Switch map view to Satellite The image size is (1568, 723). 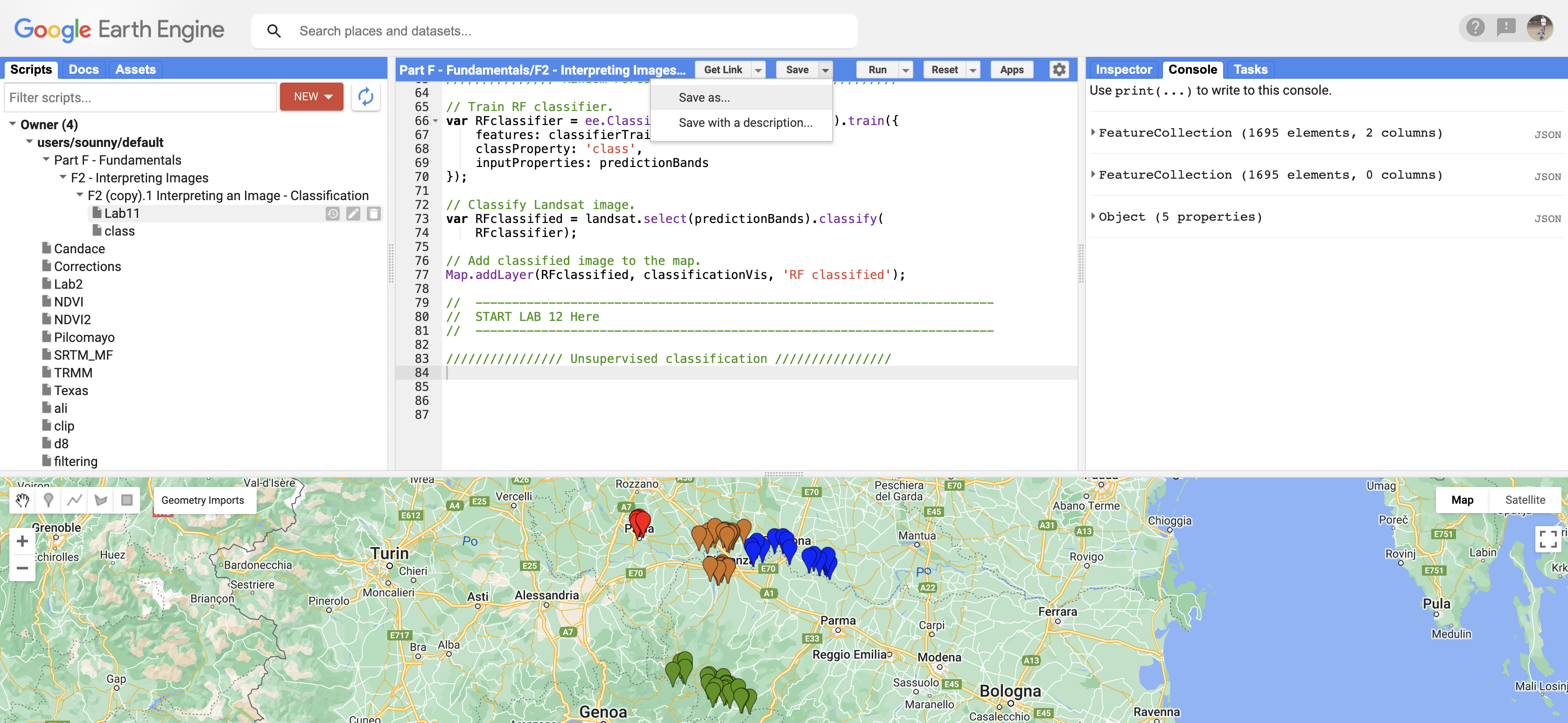point(1526,500)
